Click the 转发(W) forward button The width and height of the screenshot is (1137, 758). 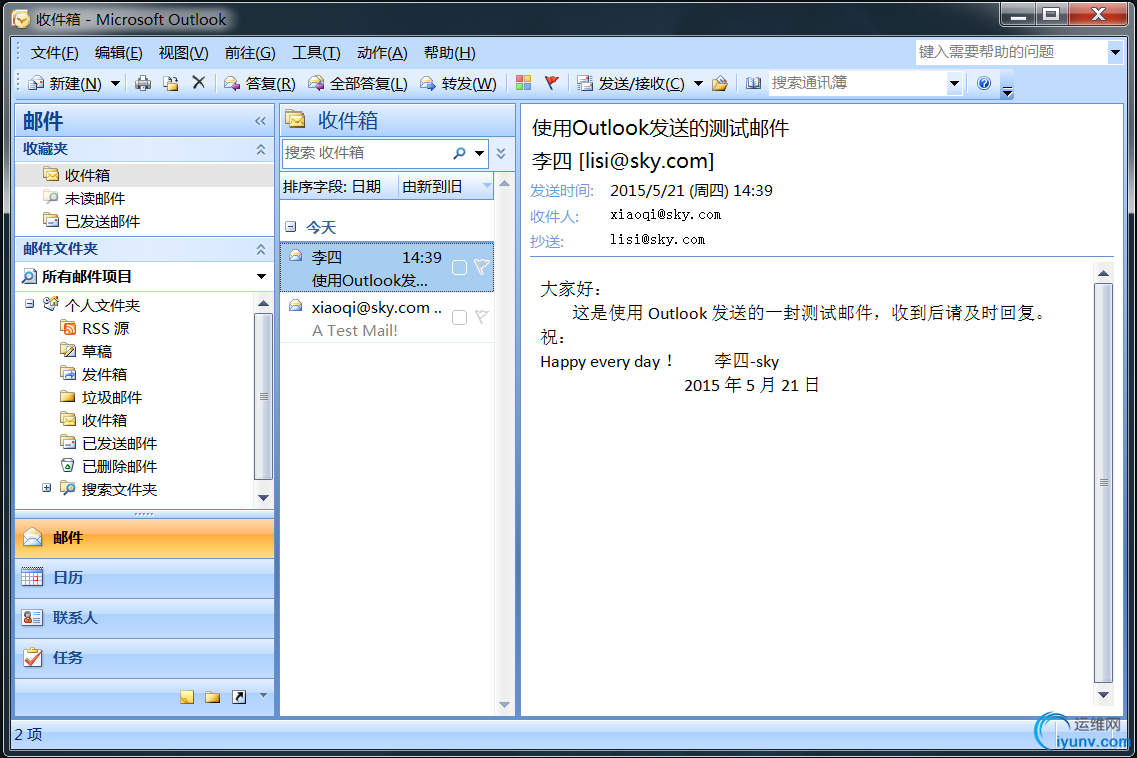click(458, 83)
